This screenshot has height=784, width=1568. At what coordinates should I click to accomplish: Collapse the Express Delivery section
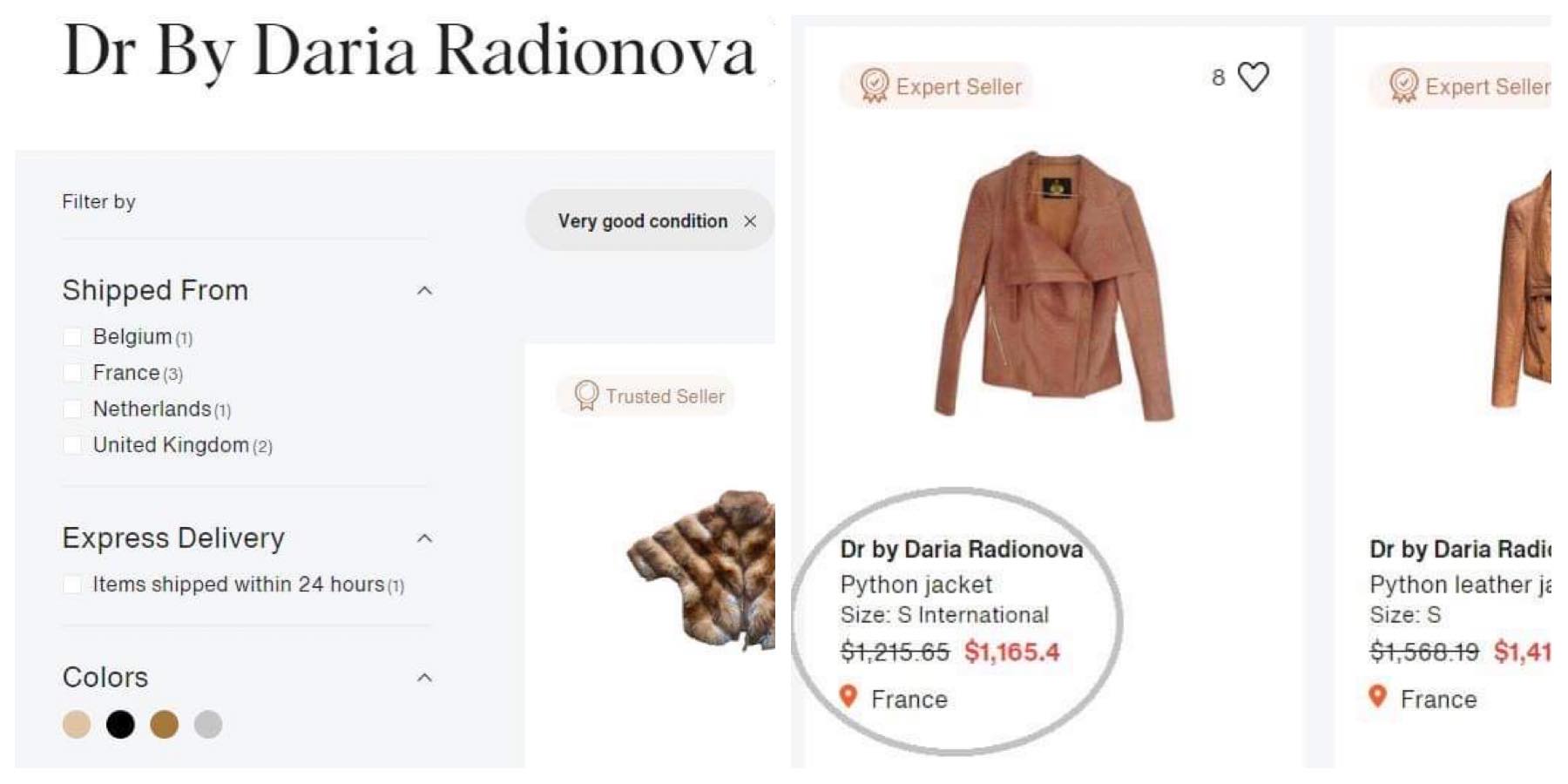tap(424, 538)
